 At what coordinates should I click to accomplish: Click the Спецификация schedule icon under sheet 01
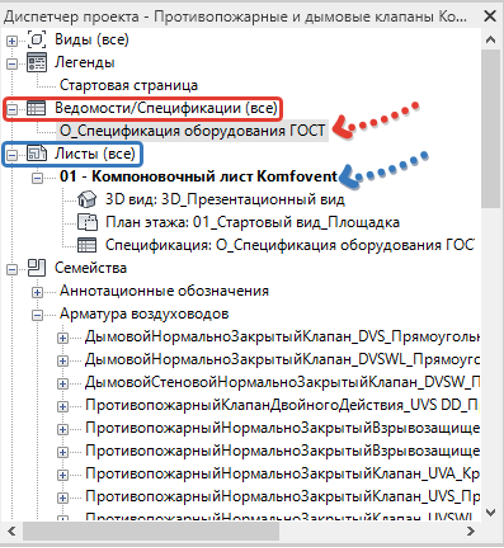click(87, 245)
